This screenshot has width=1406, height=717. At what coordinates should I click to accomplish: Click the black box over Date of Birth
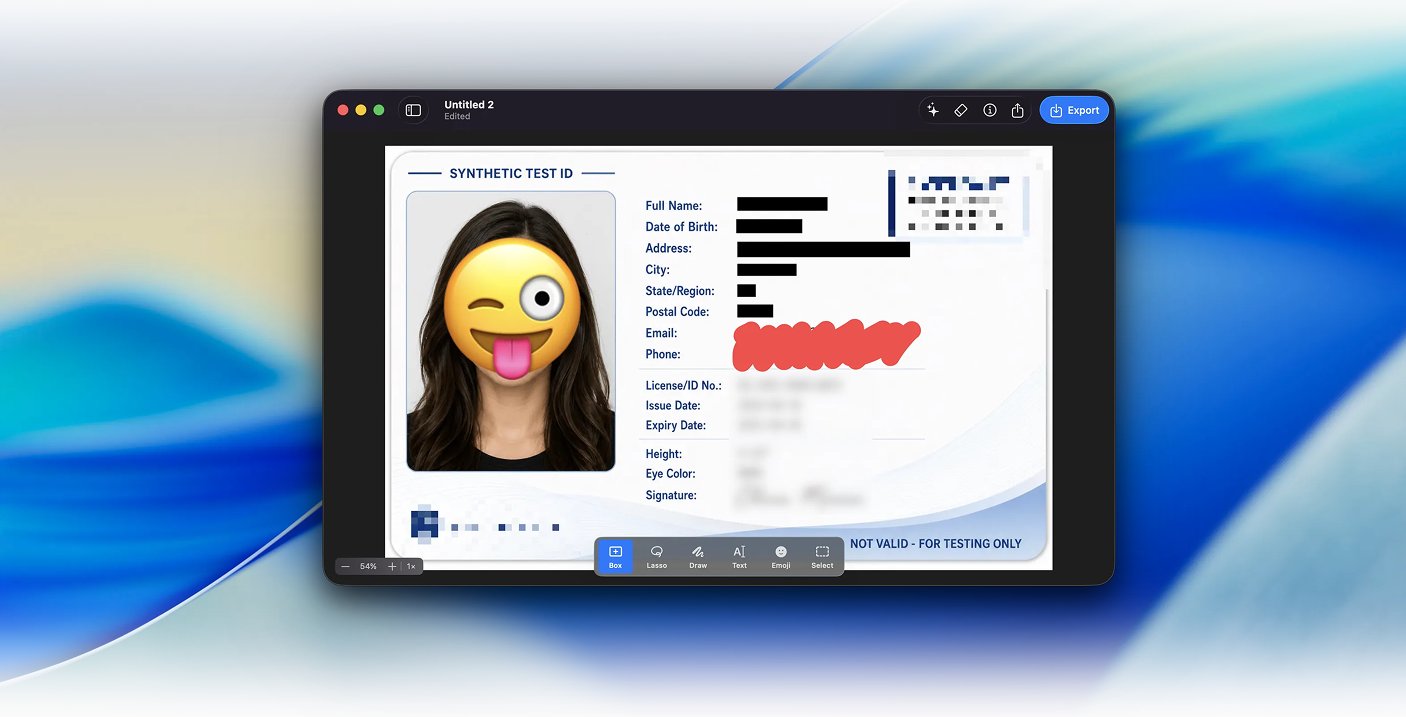pos(769,226)
